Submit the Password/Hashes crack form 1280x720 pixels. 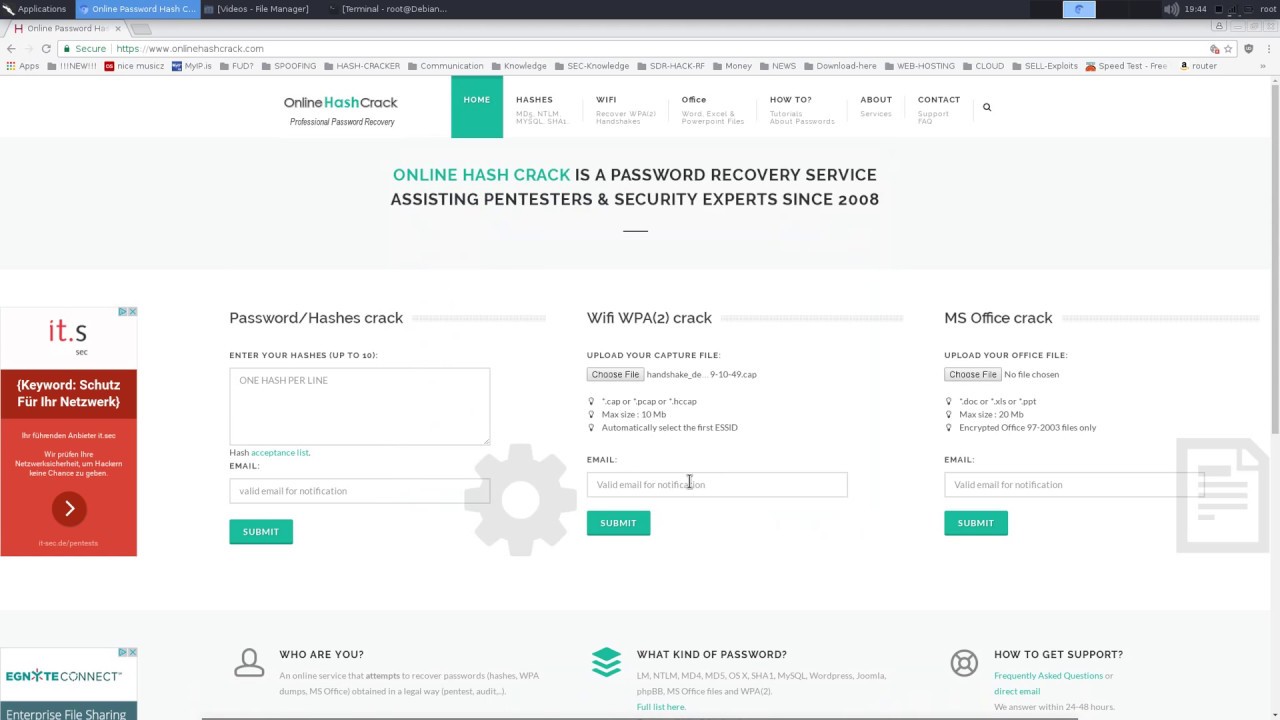pos(261,532)
